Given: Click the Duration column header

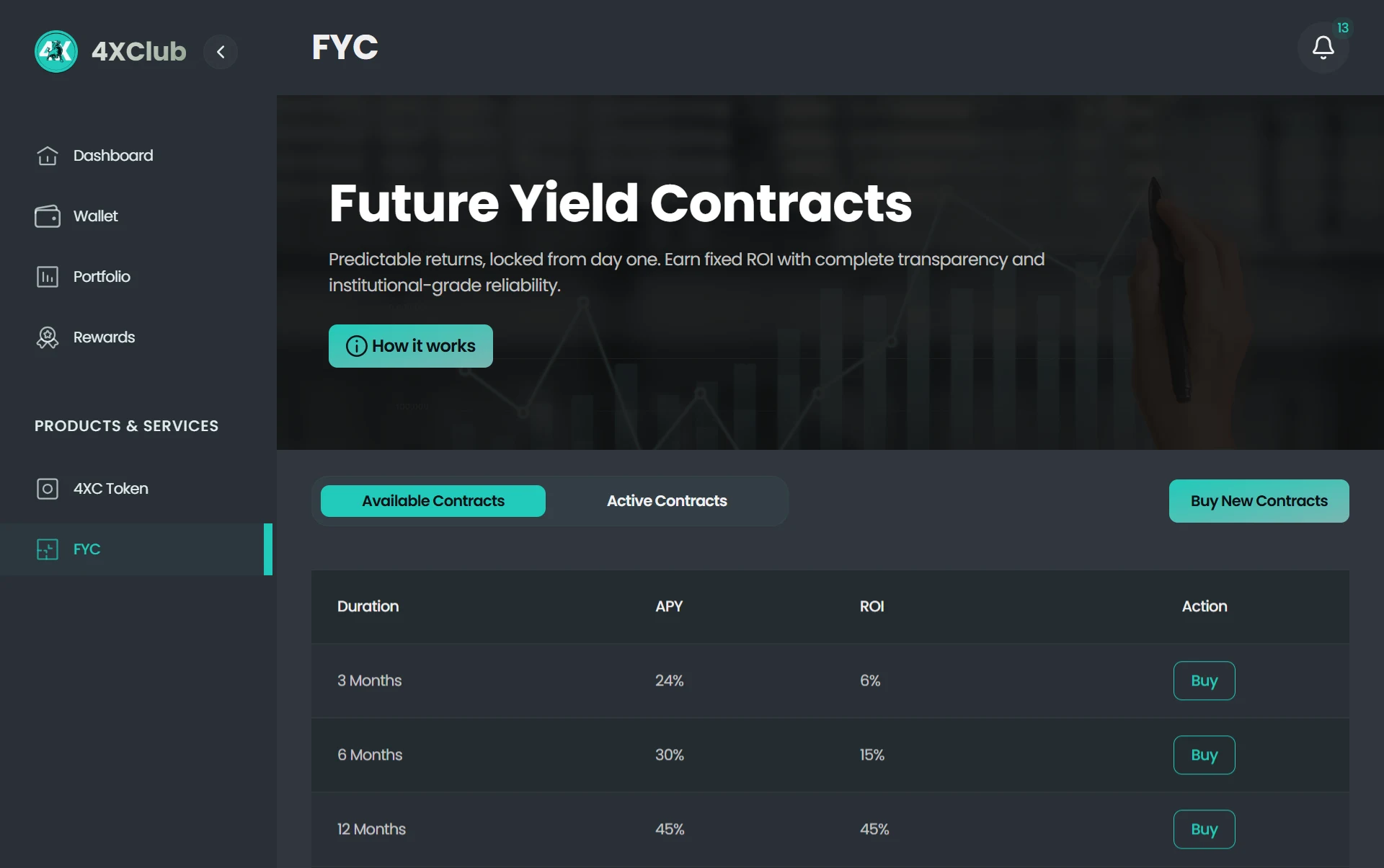Looking at the screenshot, I should click(368, 606).
